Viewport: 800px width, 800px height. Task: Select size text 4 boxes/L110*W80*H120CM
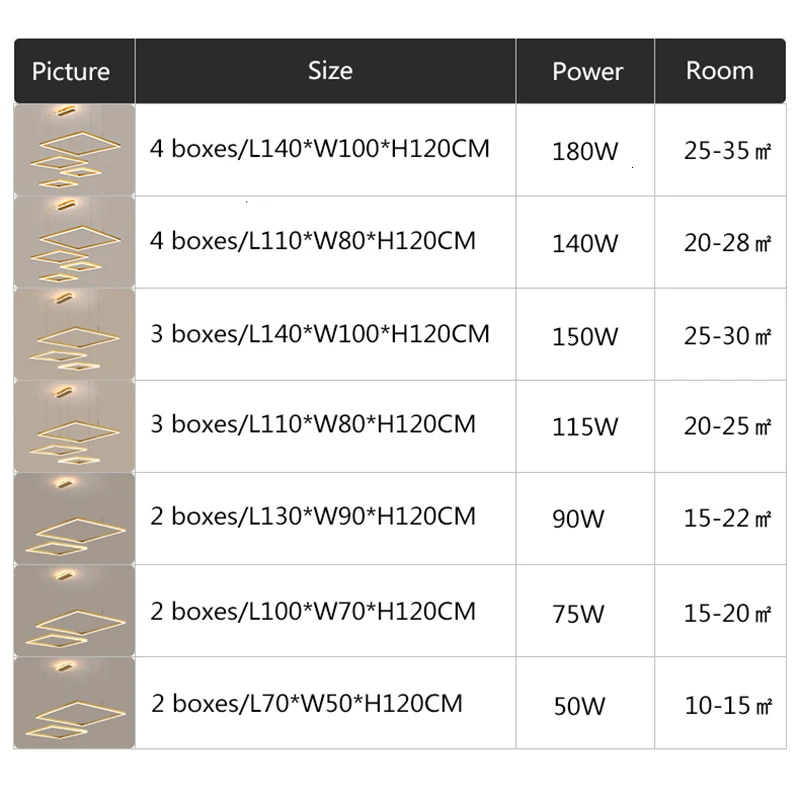[x=313, y=241]
